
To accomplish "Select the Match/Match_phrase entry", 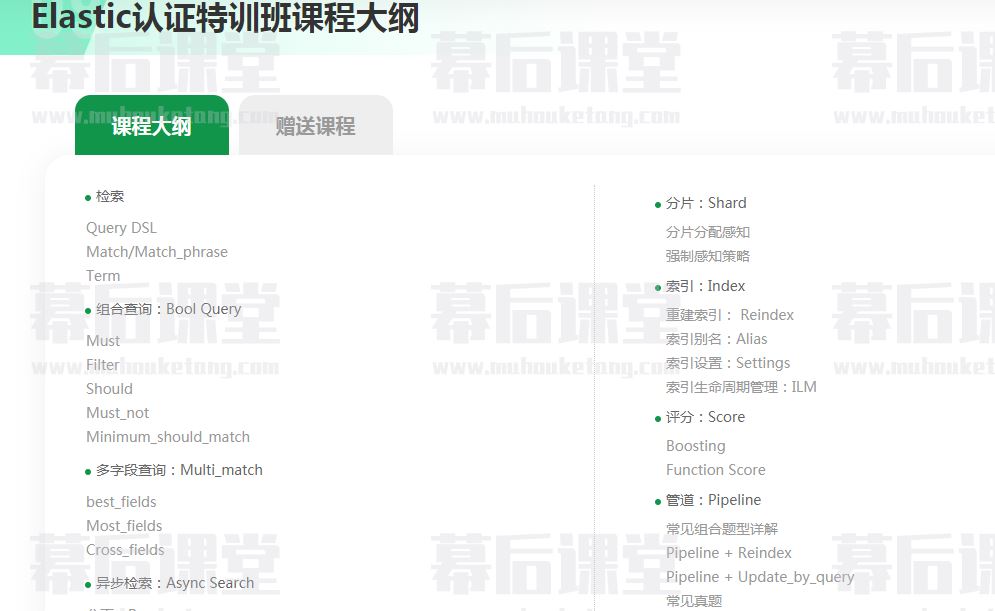I will tap(157, 252).
